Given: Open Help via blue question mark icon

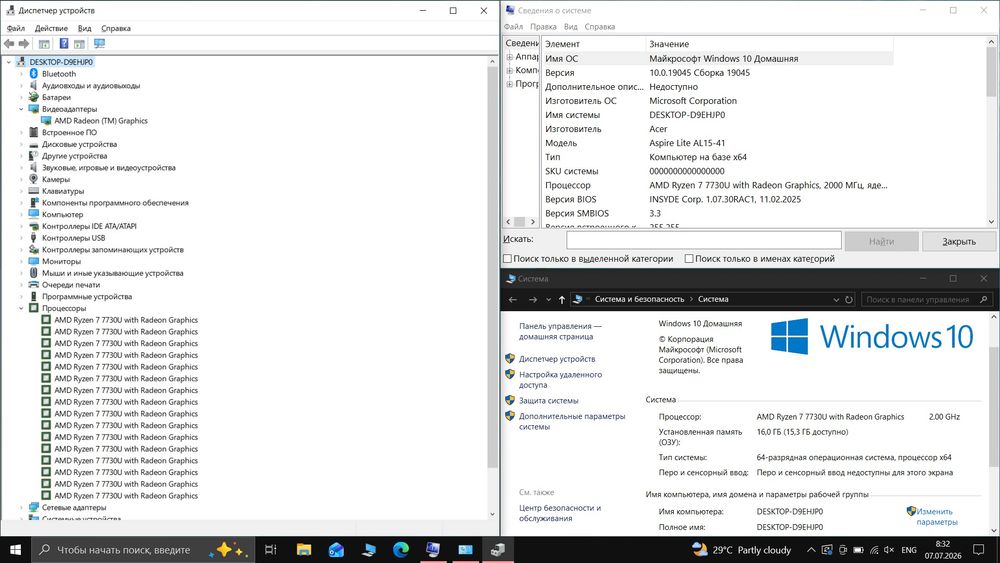Looking at the screenshot, I should pos(64,43).
